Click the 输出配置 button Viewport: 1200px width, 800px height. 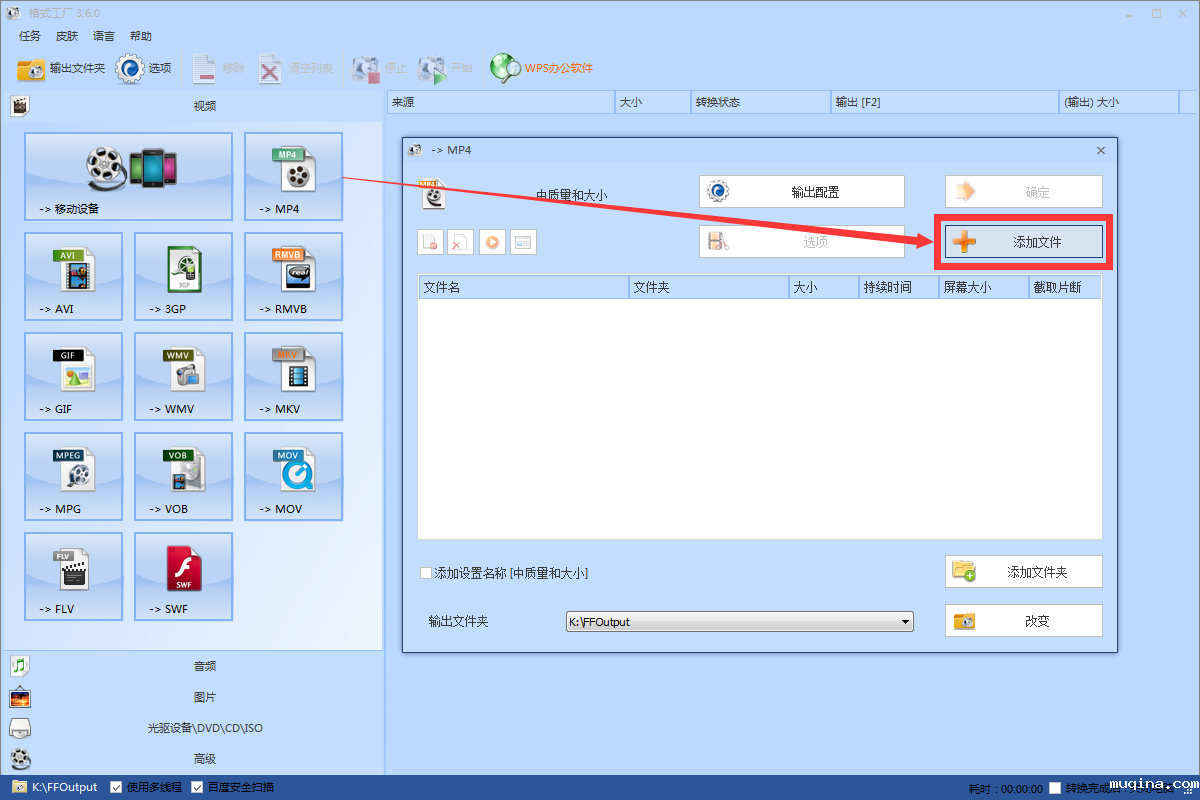pos(802,192)
